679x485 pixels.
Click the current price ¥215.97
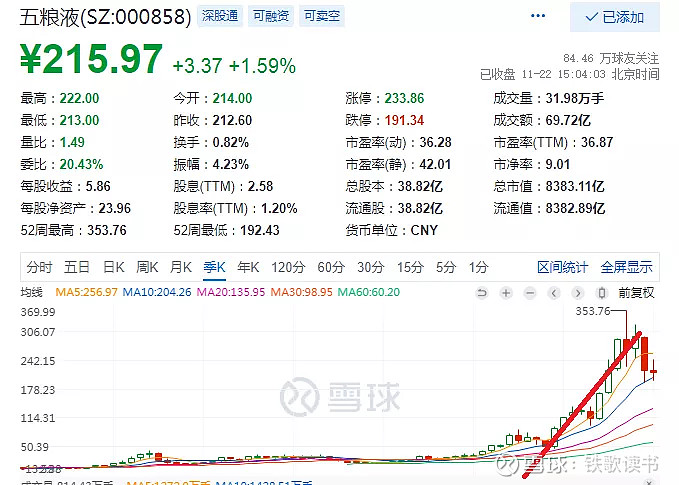(91, 59)
